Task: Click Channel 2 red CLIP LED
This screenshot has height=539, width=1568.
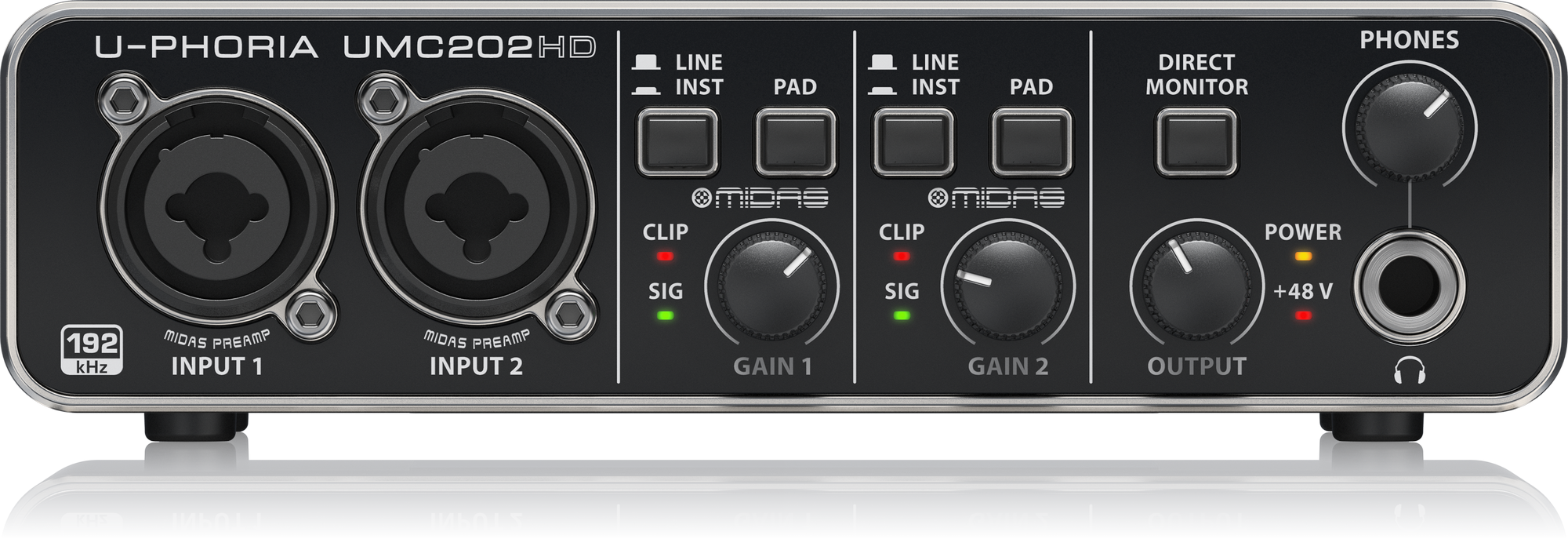Action: (x=901, y=257)
